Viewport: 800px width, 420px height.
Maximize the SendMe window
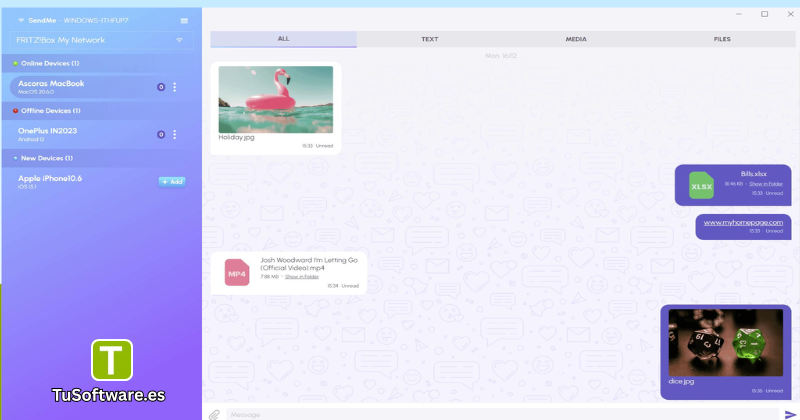pos(764,14)
